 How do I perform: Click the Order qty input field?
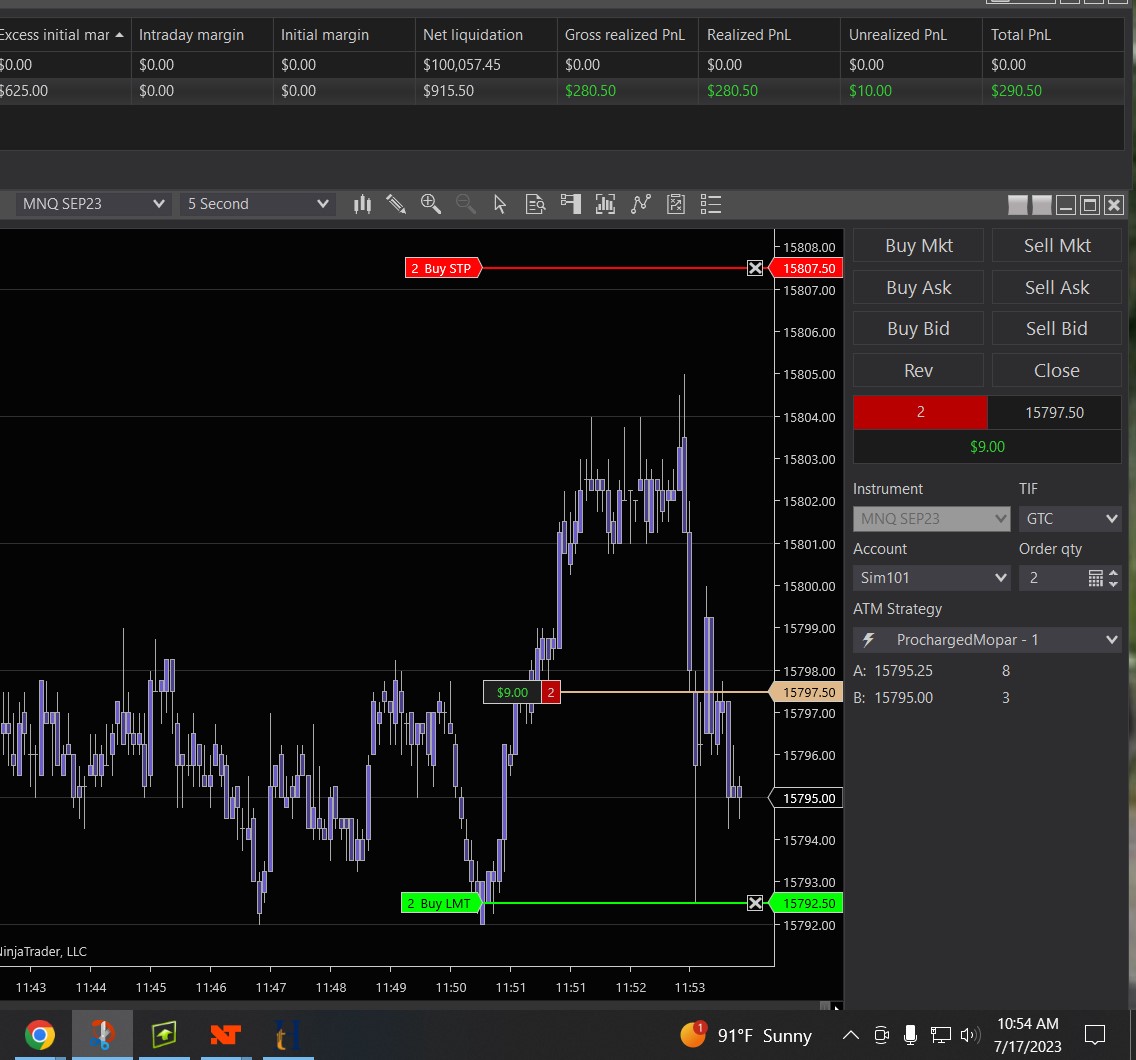click(1050, 578)
